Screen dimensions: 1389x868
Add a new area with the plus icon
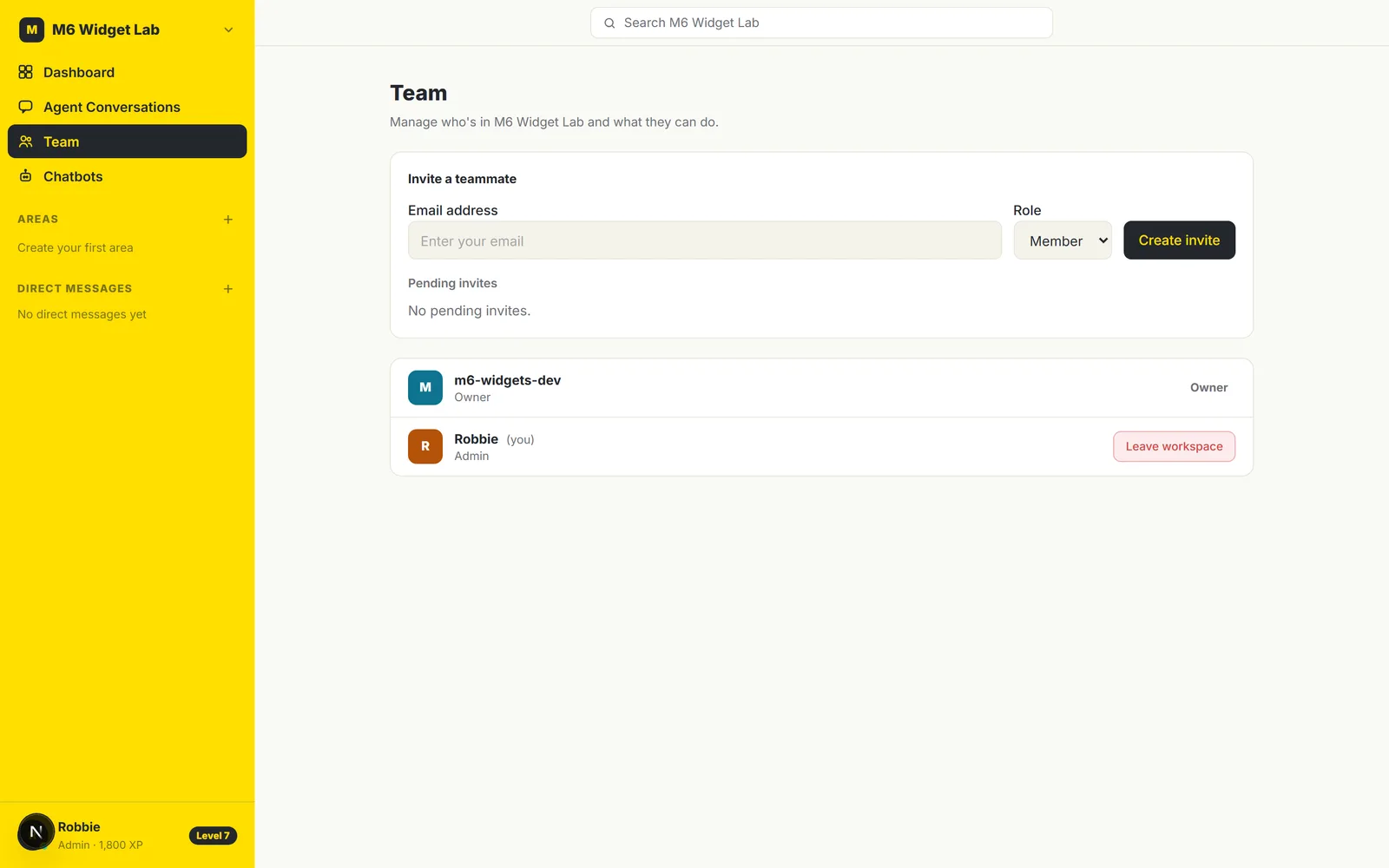(228, 220)
